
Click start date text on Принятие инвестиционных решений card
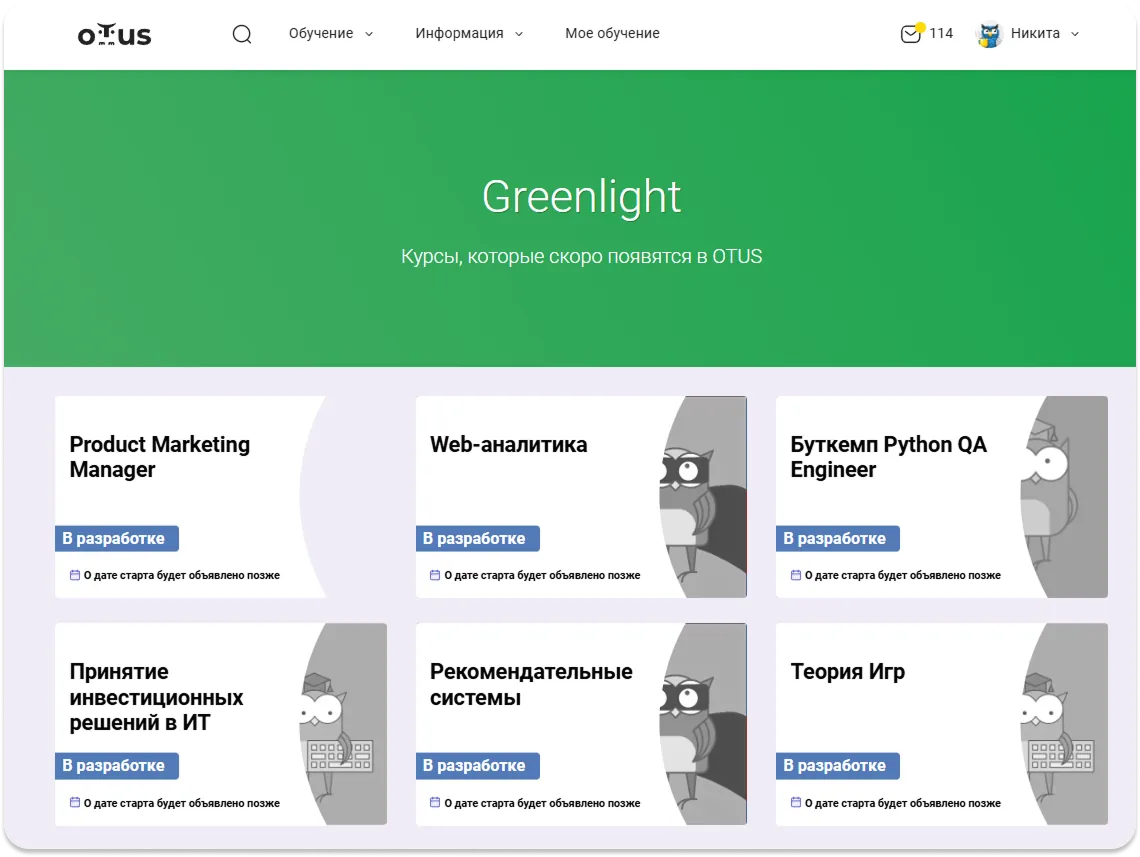click(x=182, y=803)
